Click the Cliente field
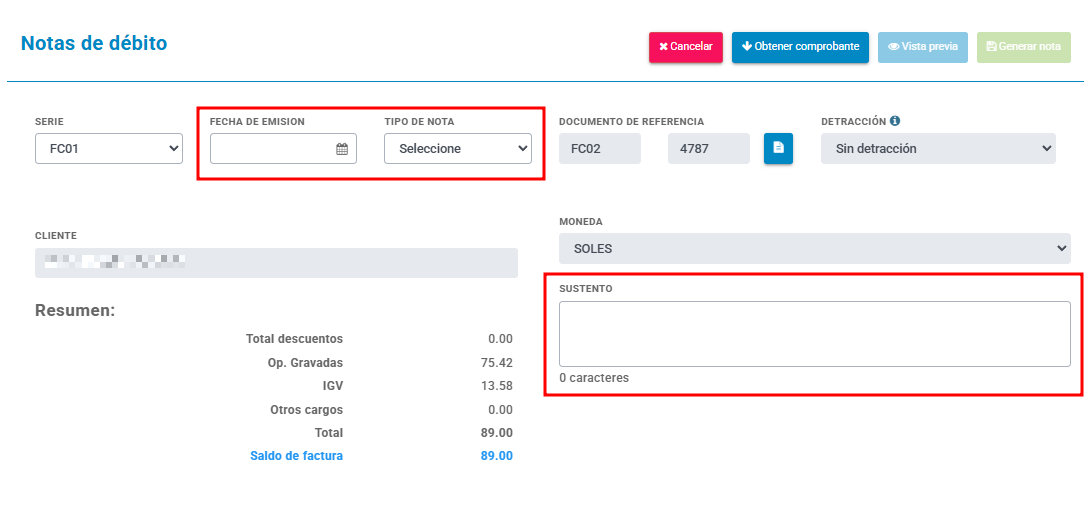This screenshot has width=1091, height=507. 276,263
